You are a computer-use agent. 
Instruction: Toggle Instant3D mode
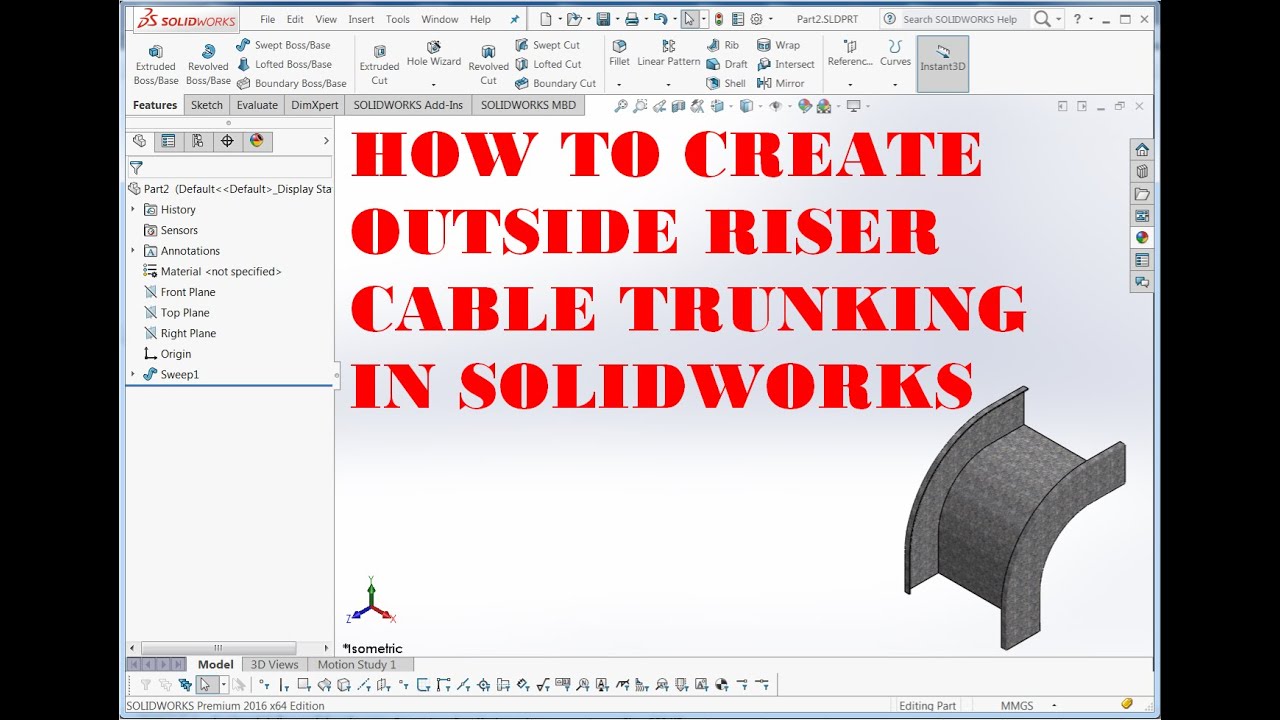point(942,64)
